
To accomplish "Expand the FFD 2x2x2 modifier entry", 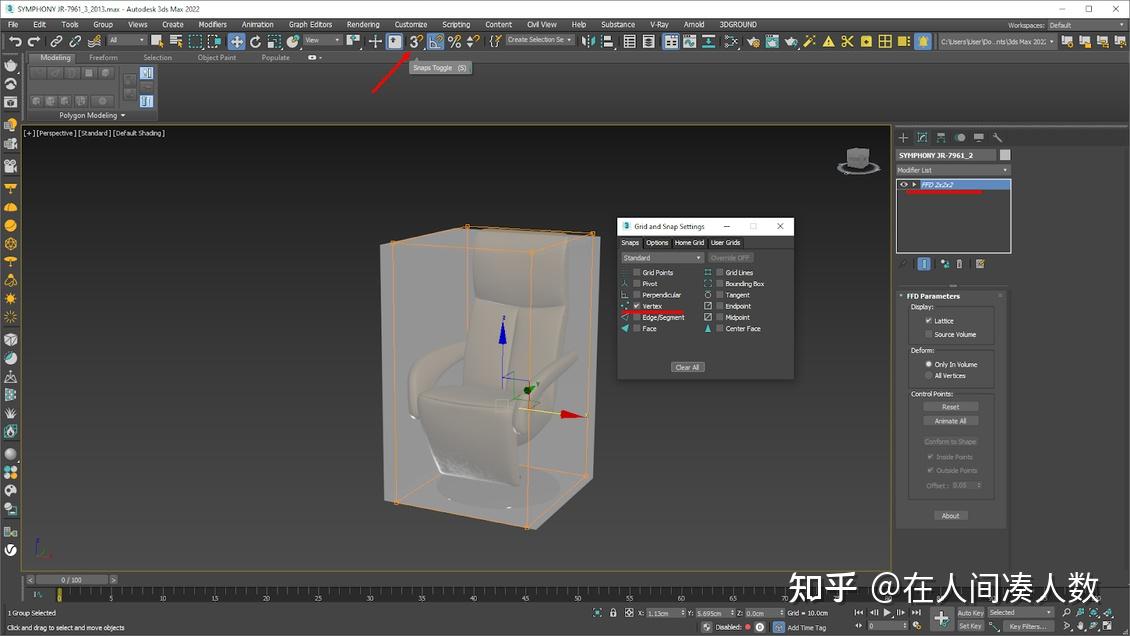I will point(914,184).
